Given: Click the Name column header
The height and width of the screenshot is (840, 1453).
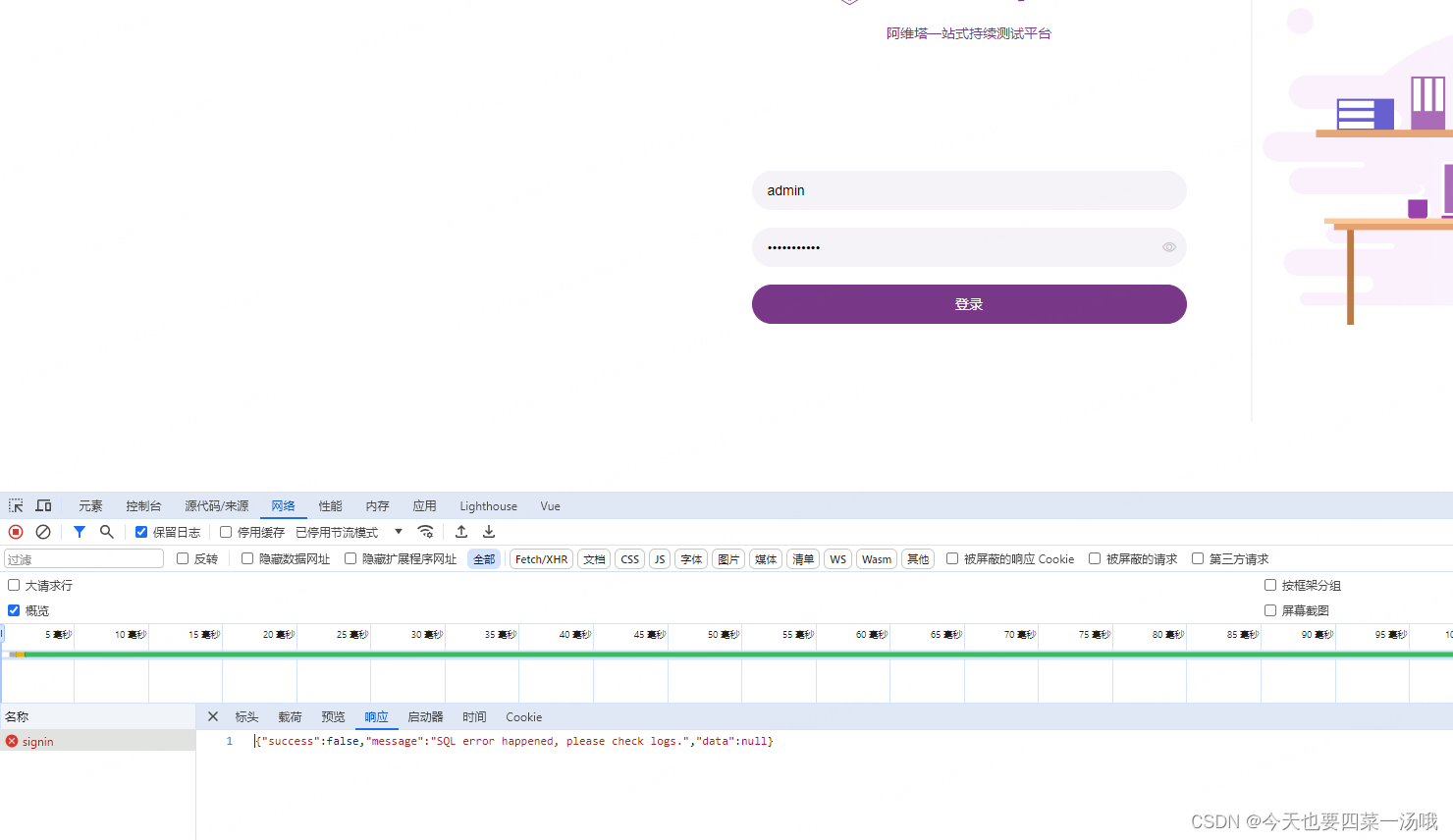Looking at the screenshot, I should tap(97, 716).
